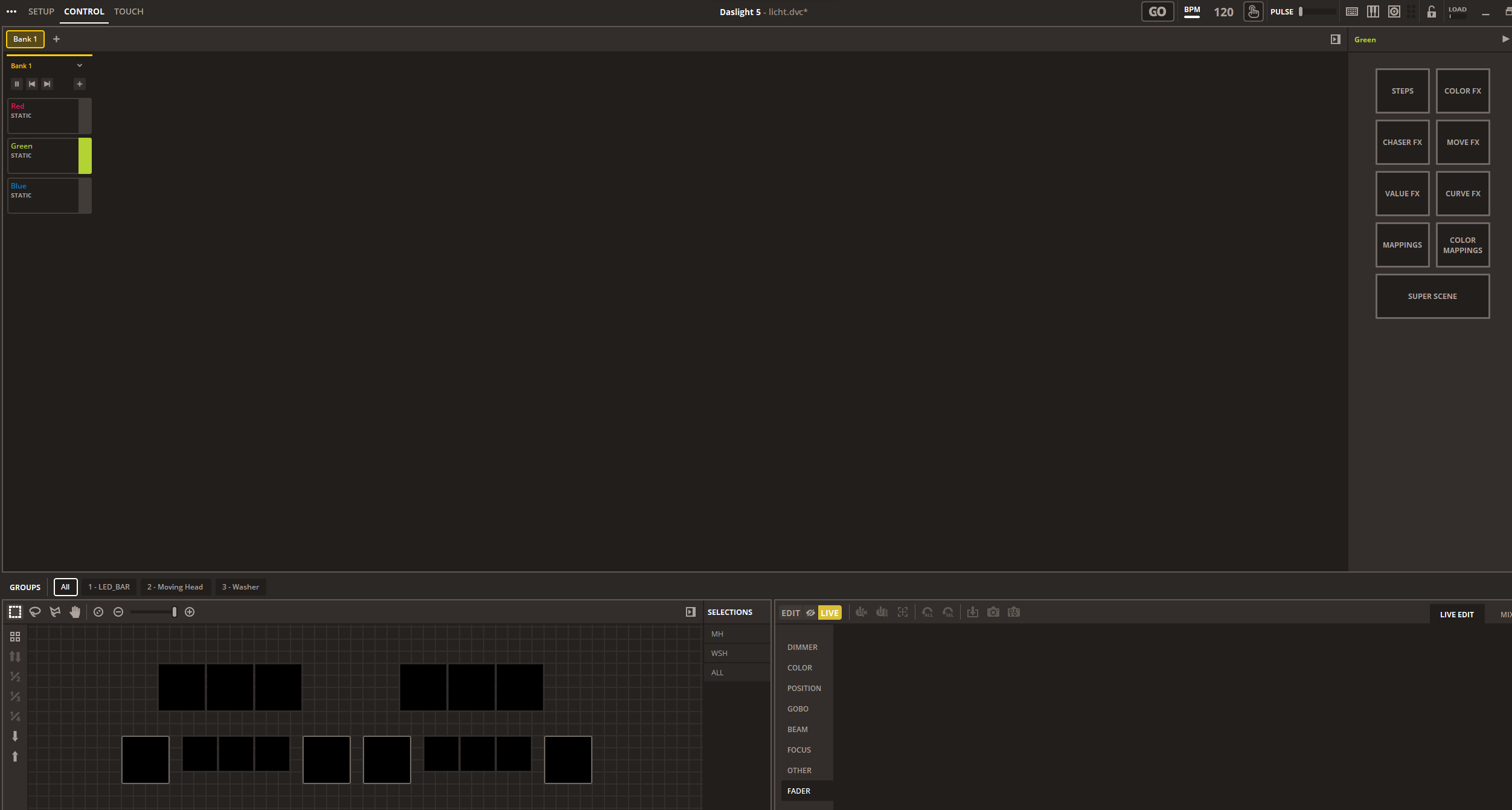Switch to the LIVE EDIT tab
Image resolution: width=1512 pixels, height=810 pixels.
(x=1456, y=614)
